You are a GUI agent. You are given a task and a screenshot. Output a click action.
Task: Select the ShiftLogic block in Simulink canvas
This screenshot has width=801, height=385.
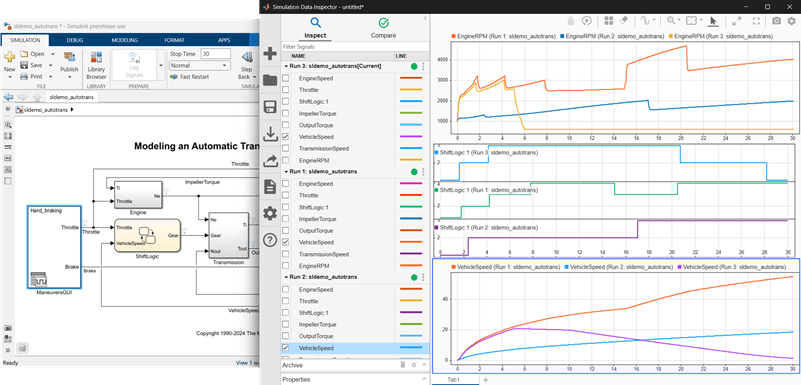tap(147, 235)
